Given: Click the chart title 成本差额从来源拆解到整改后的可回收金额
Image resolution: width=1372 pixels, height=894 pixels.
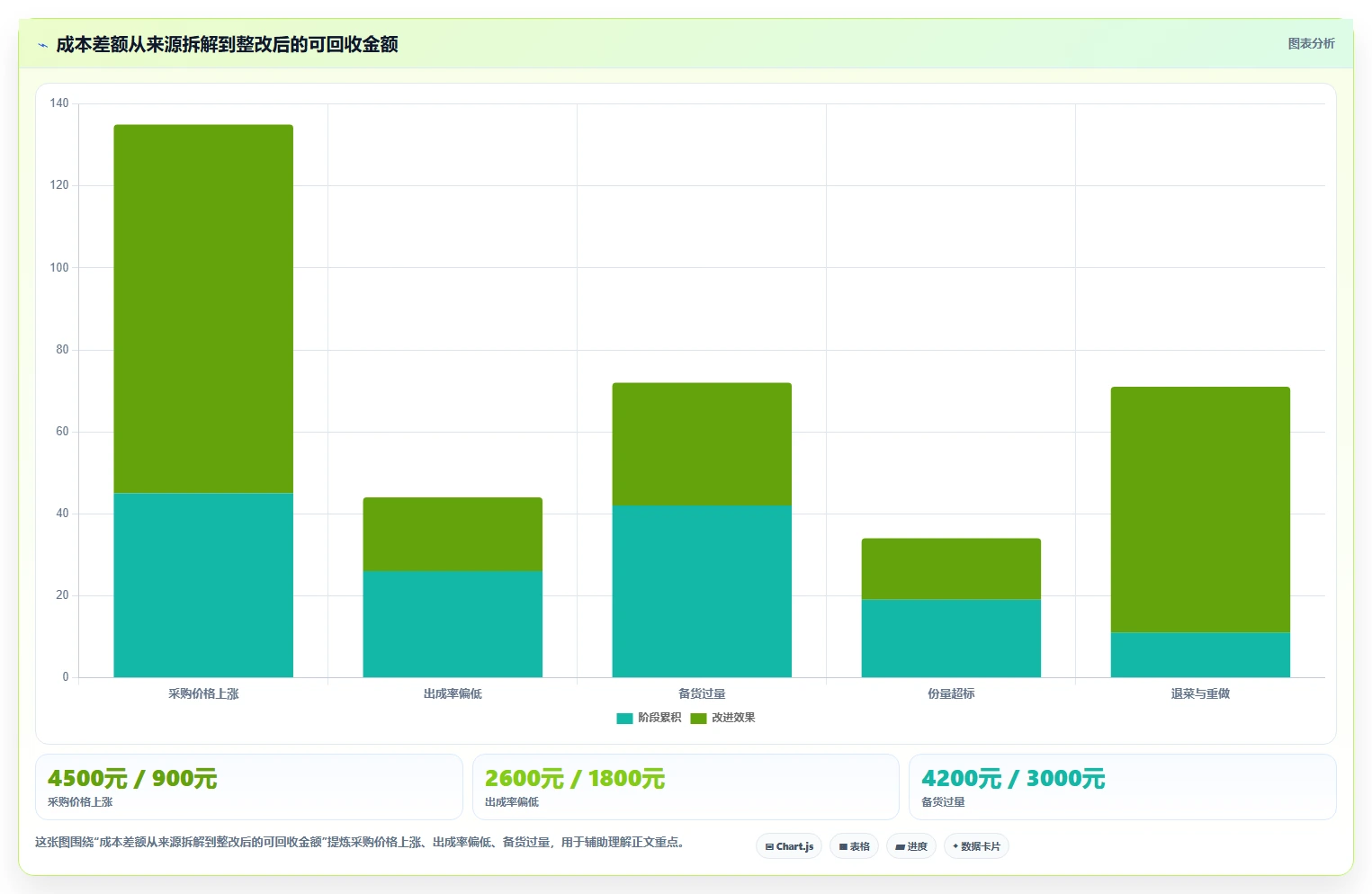Looking at the screenshot, I should pos(227,44).
